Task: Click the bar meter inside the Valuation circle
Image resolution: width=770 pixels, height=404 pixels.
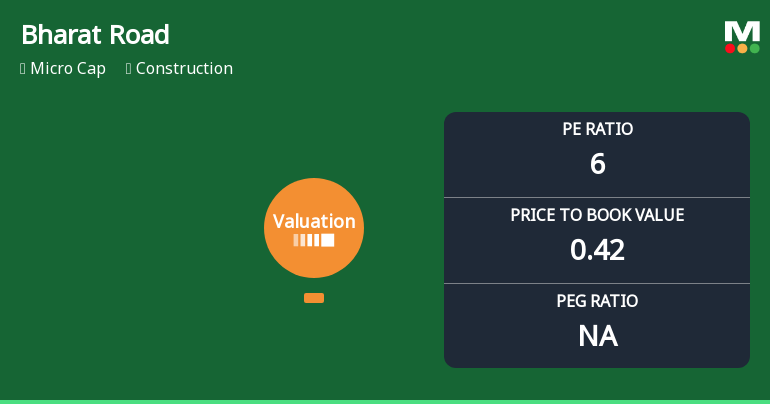Action: click(314, 241)
